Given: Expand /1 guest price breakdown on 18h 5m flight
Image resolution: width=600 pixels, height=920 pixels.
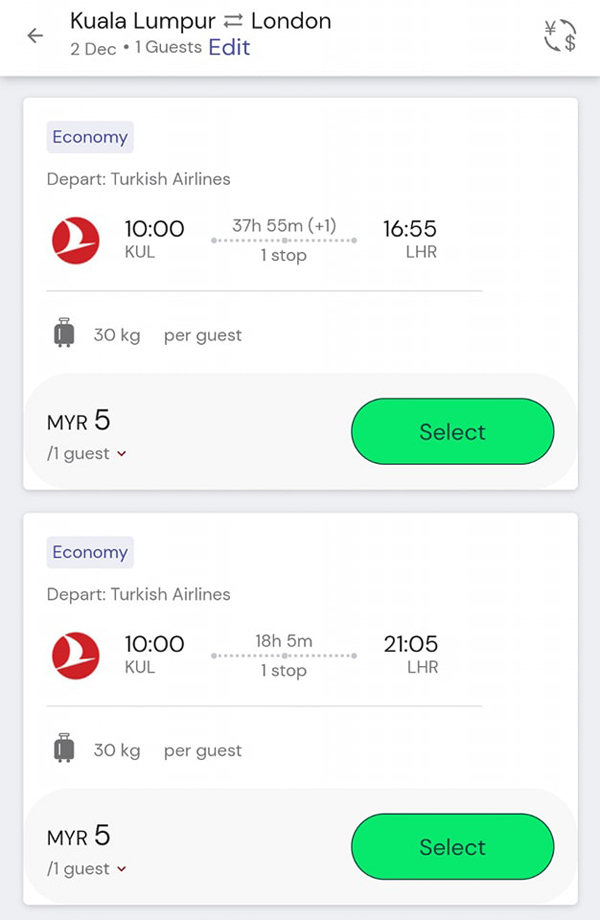Looking at the screenshot, I should (x=88, y=869).
